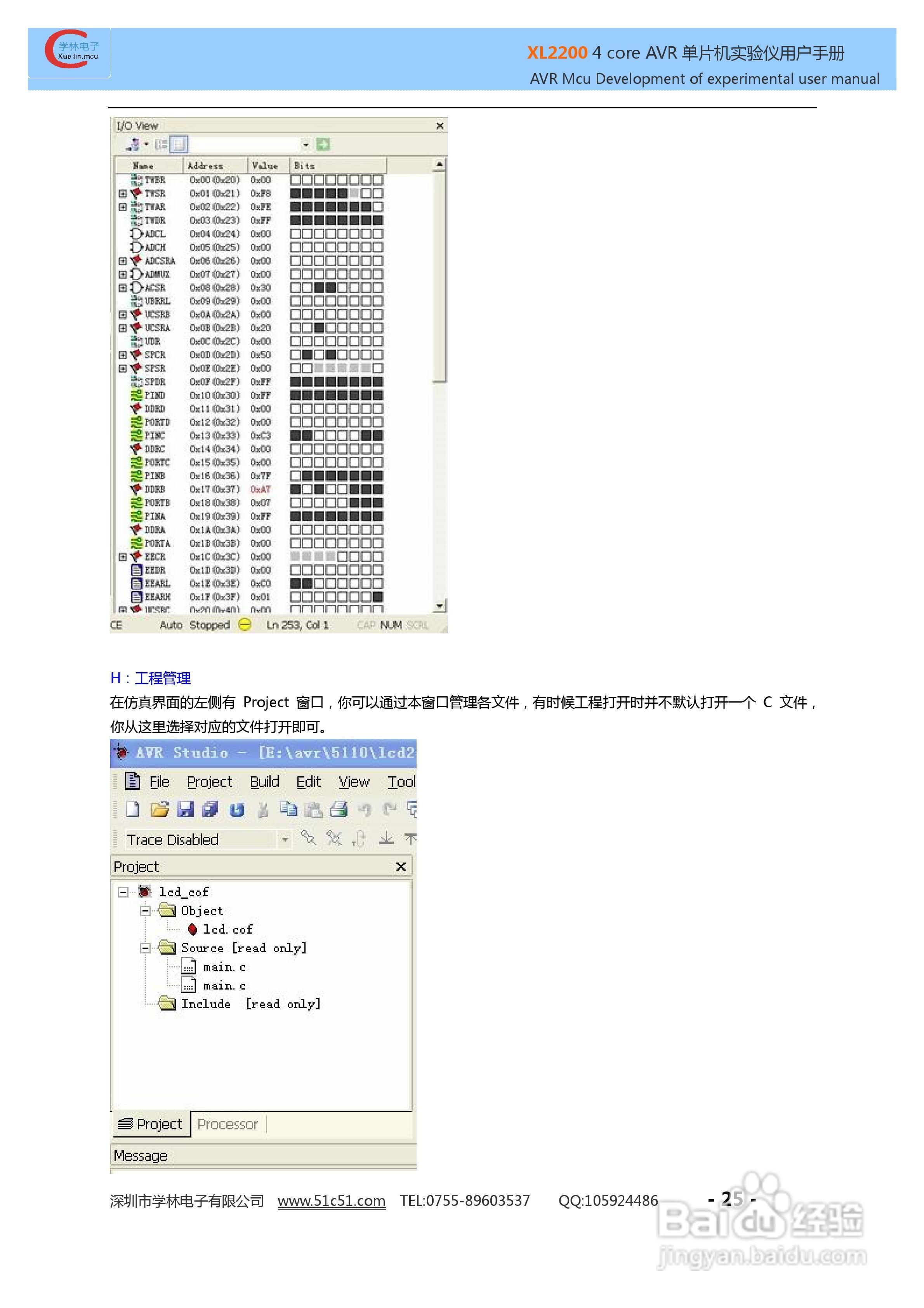Click the Copy toolbar icon
Image resolution: width=924 pixels, height=1308 pixels.
tap(288, 809)
